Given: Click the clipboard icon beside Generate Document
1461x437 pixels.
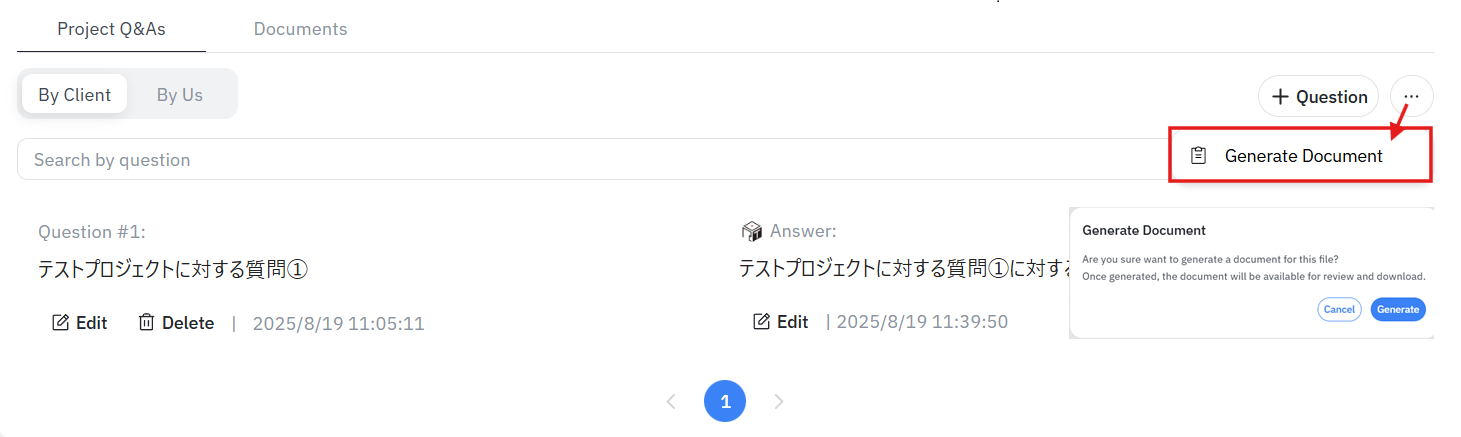Looking at the screenshot, I should [1198, 156].
